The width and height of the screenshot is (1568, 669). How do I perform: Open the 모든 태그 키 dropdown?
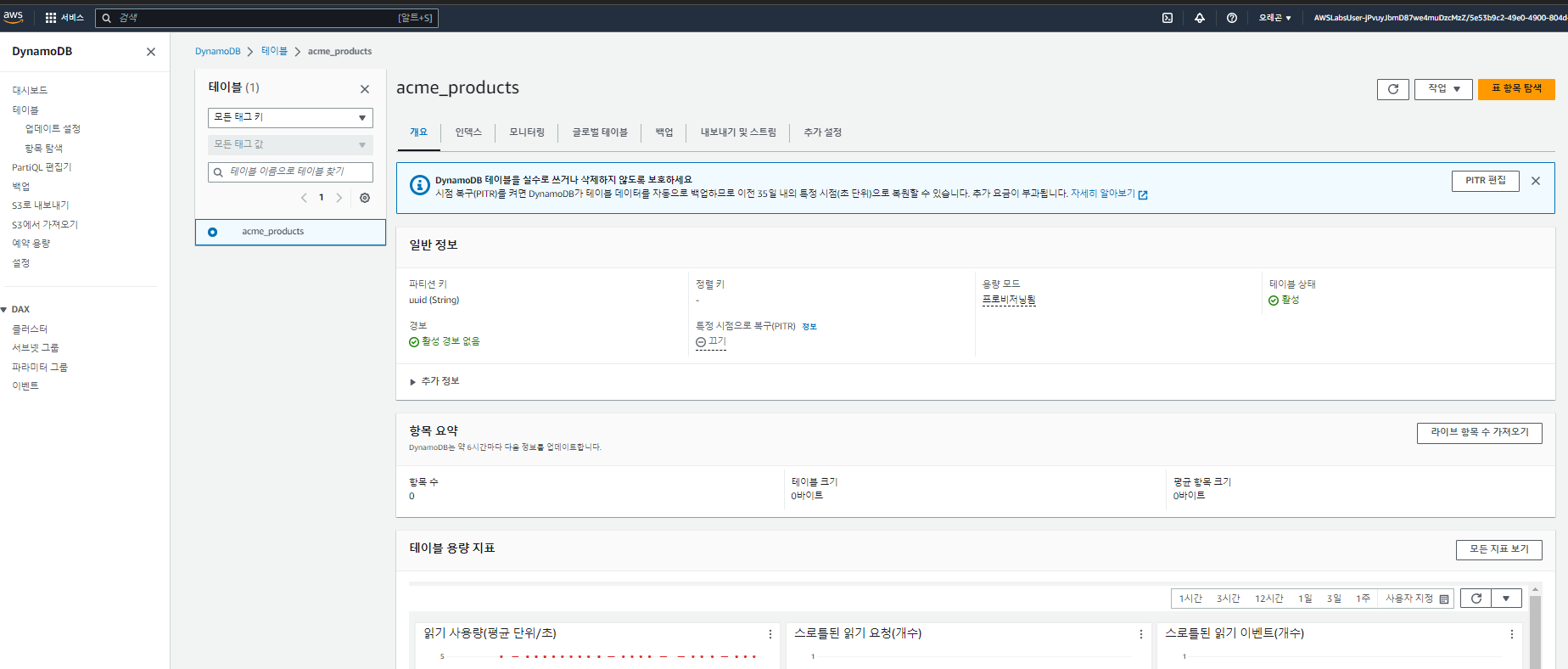click(x=290, y=117)
